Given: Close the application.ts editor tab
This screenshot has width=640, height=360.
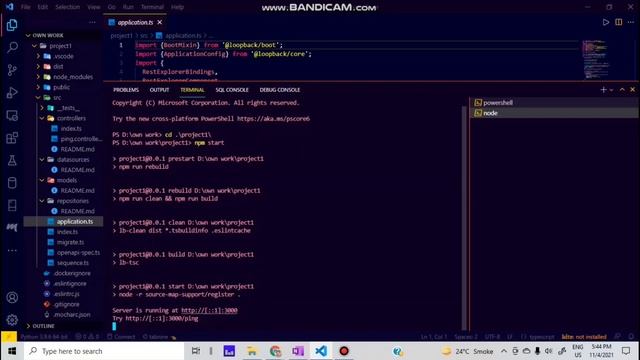Looking at the screenshot, I should click(160, 22).
